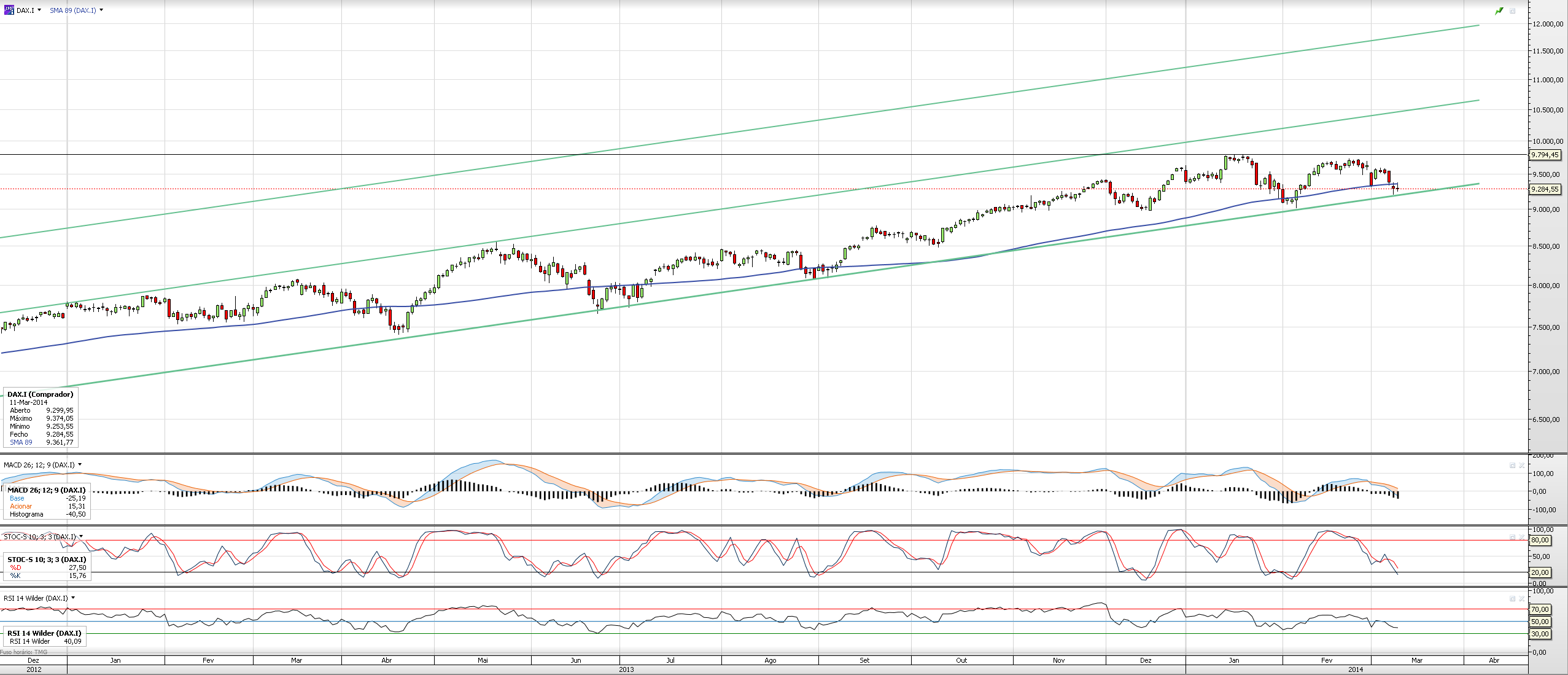Open the STOC-S 10; 3; 3 dropdown arrow
The width and height of the screenshot is (1568, 675).
click(x=81, y=537)
